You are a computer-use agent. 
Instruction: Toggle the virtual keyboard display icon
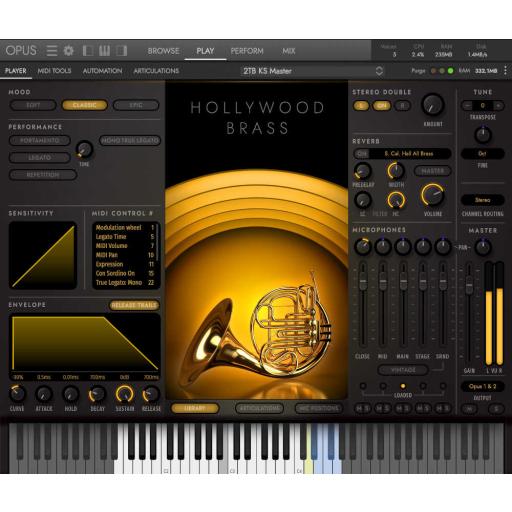pyautogui.click(x=104, y=51)
